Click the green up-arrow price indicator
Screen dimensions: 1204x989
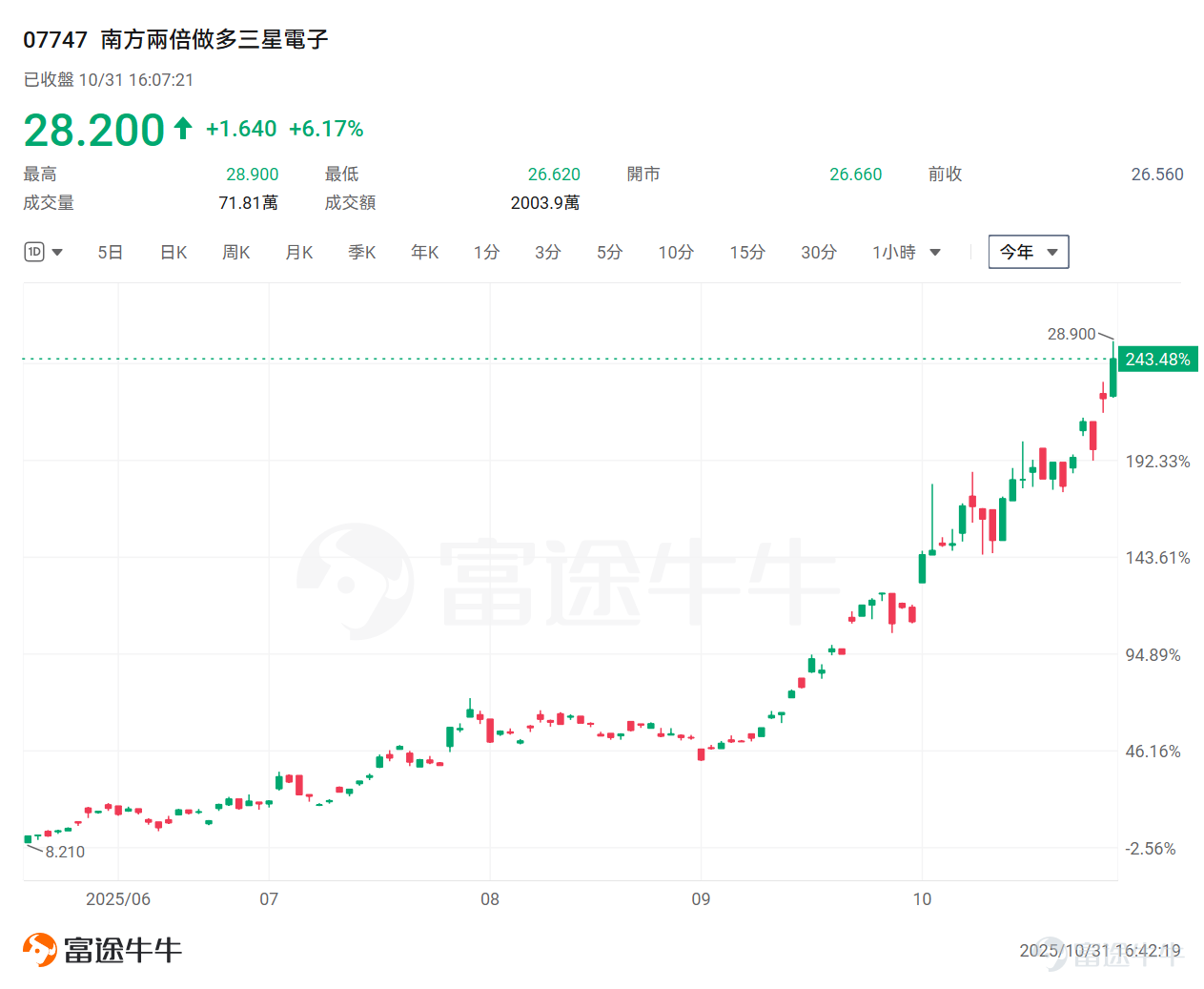[x=183, y=128]
